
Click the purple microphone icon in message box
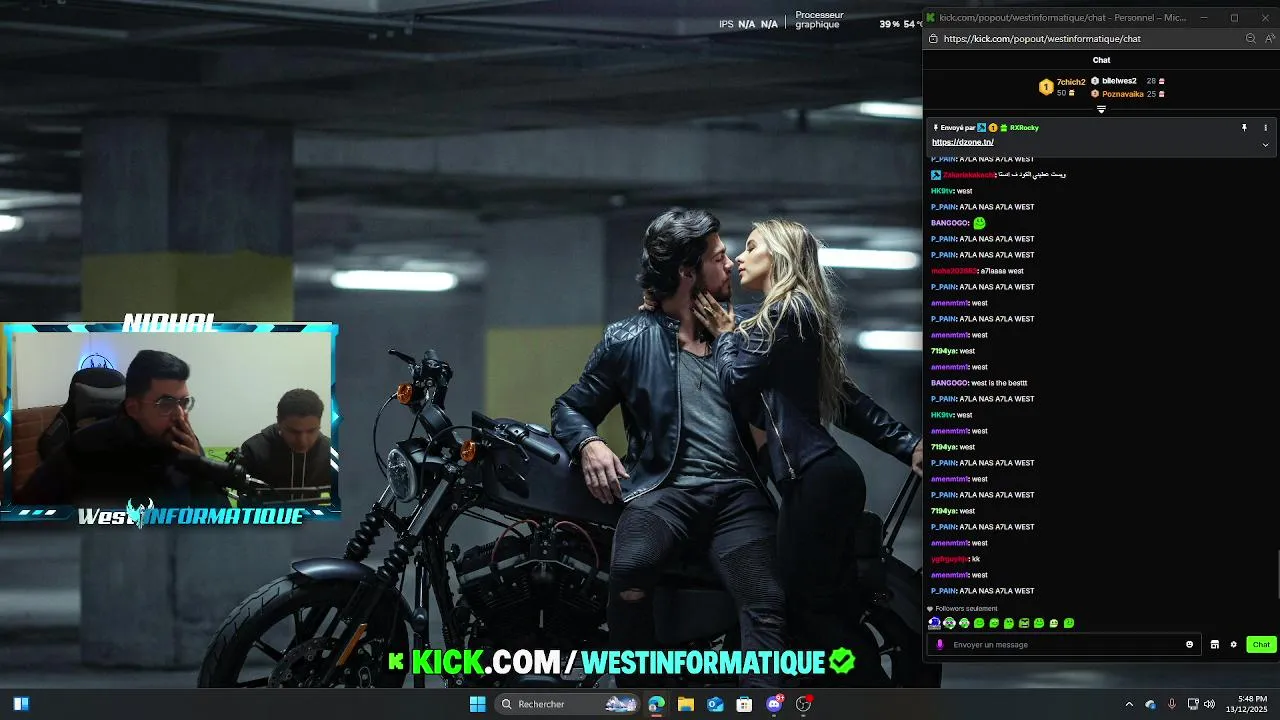pyautogui.click(x=939, y=645)
